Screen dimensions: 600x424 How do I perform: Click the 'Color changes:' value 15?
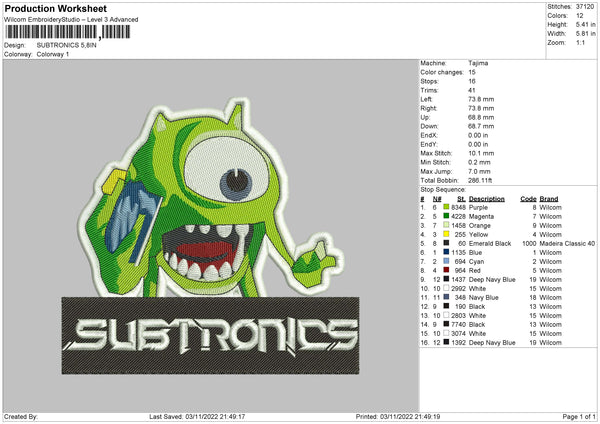(x=472, y=72)
